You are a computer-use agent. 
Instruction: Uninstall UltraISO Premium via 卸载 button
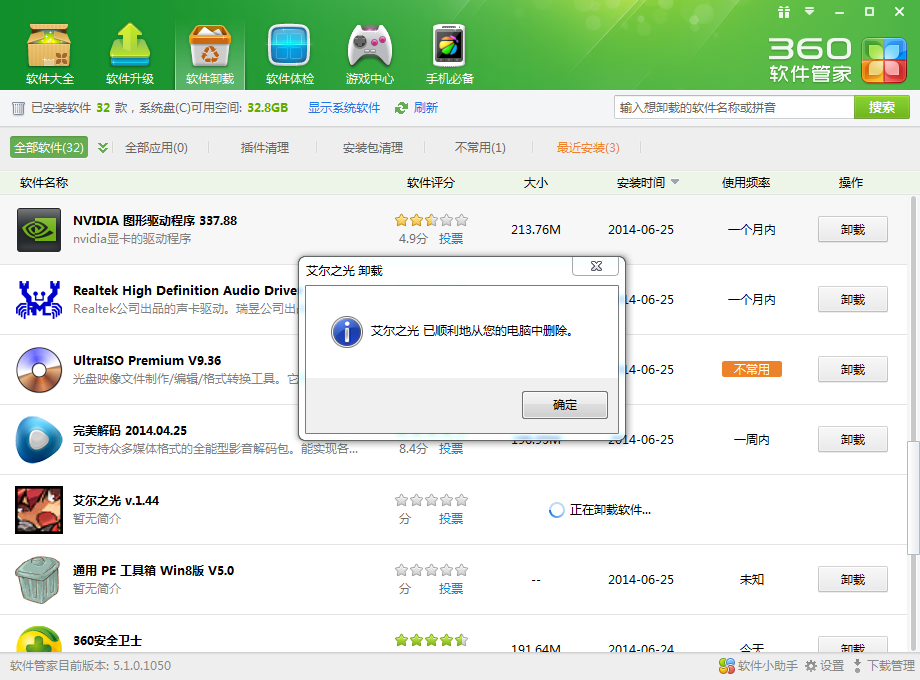click(x=853, y=370)
